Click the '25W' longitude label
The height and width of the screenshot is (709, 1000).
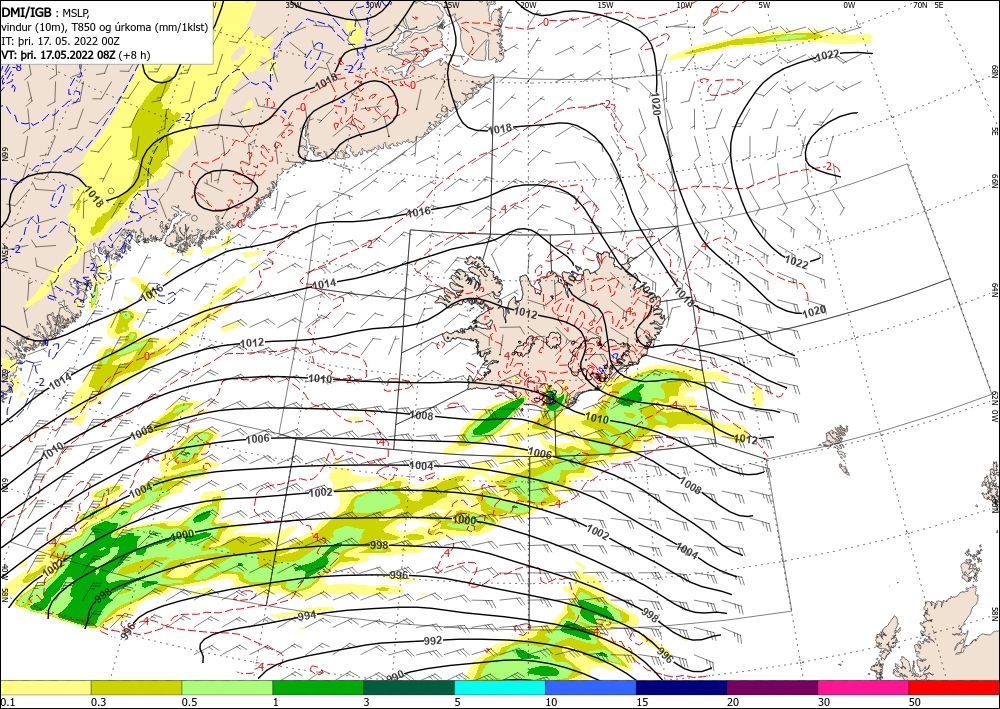click(x=451, y=4)
